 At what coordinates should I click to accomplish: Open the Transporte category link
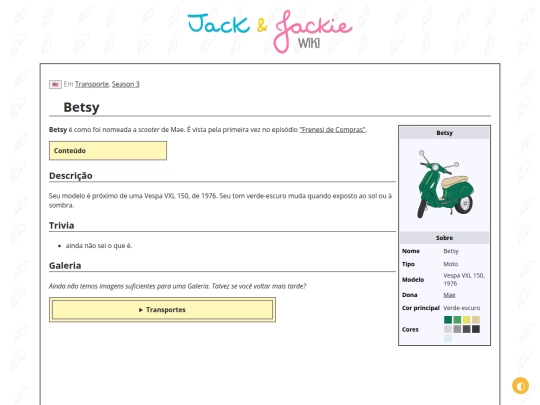[x=92, y=84]
